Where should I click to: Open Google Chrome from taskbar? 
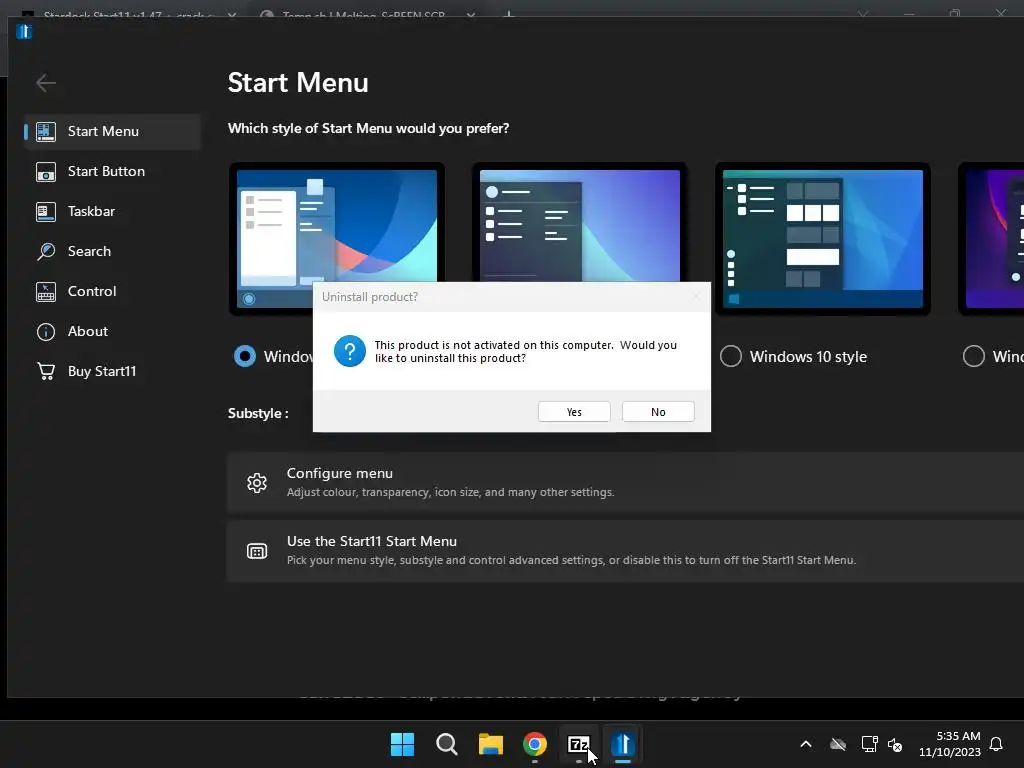click(x=535, y=744)
